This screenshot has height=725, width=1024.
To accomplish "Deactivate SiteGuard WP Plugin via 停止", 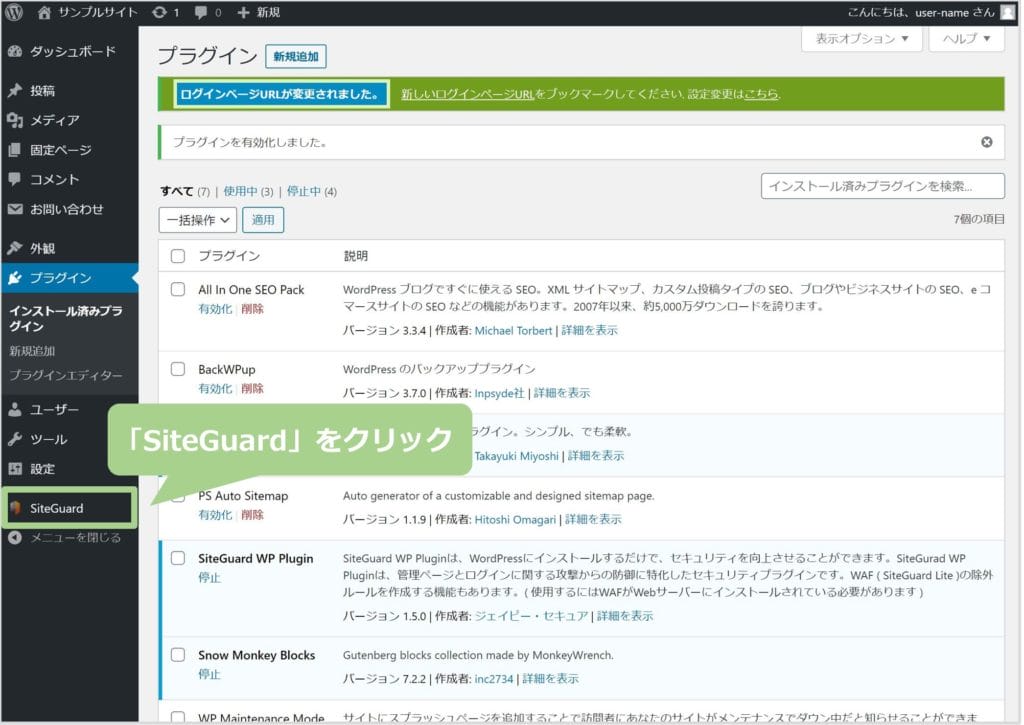I will [x=210, y=577].
